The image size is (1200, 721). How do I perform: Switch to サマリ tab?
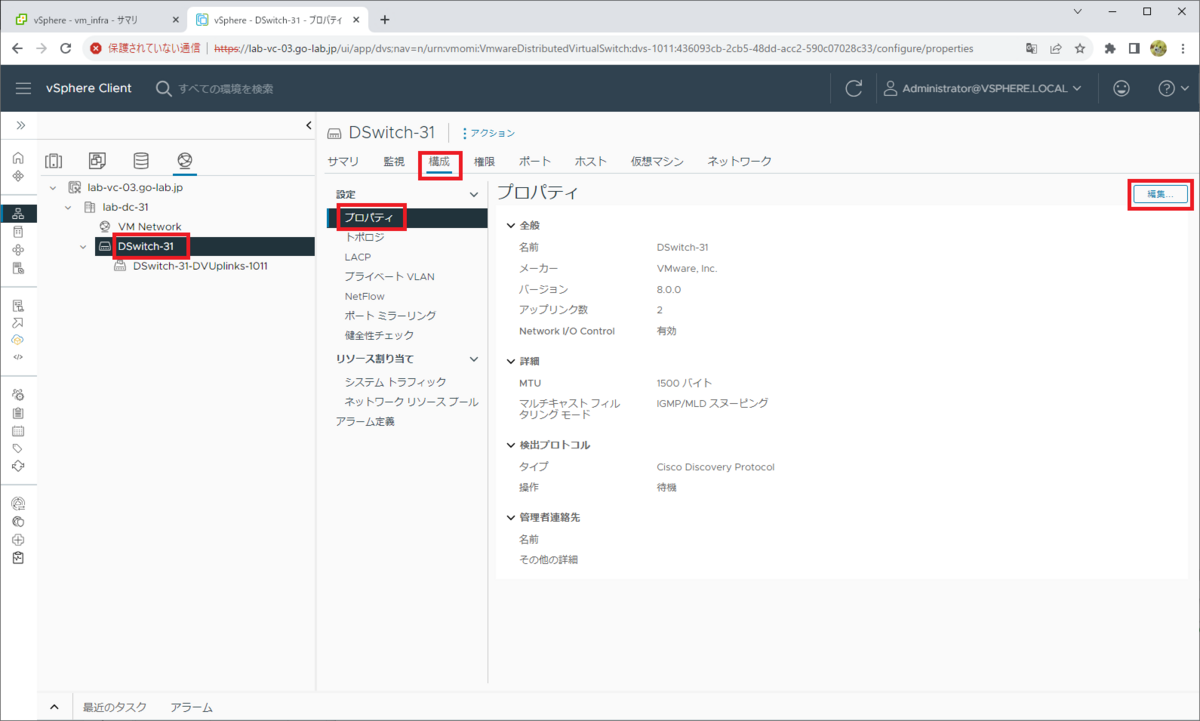pos(343,161)
